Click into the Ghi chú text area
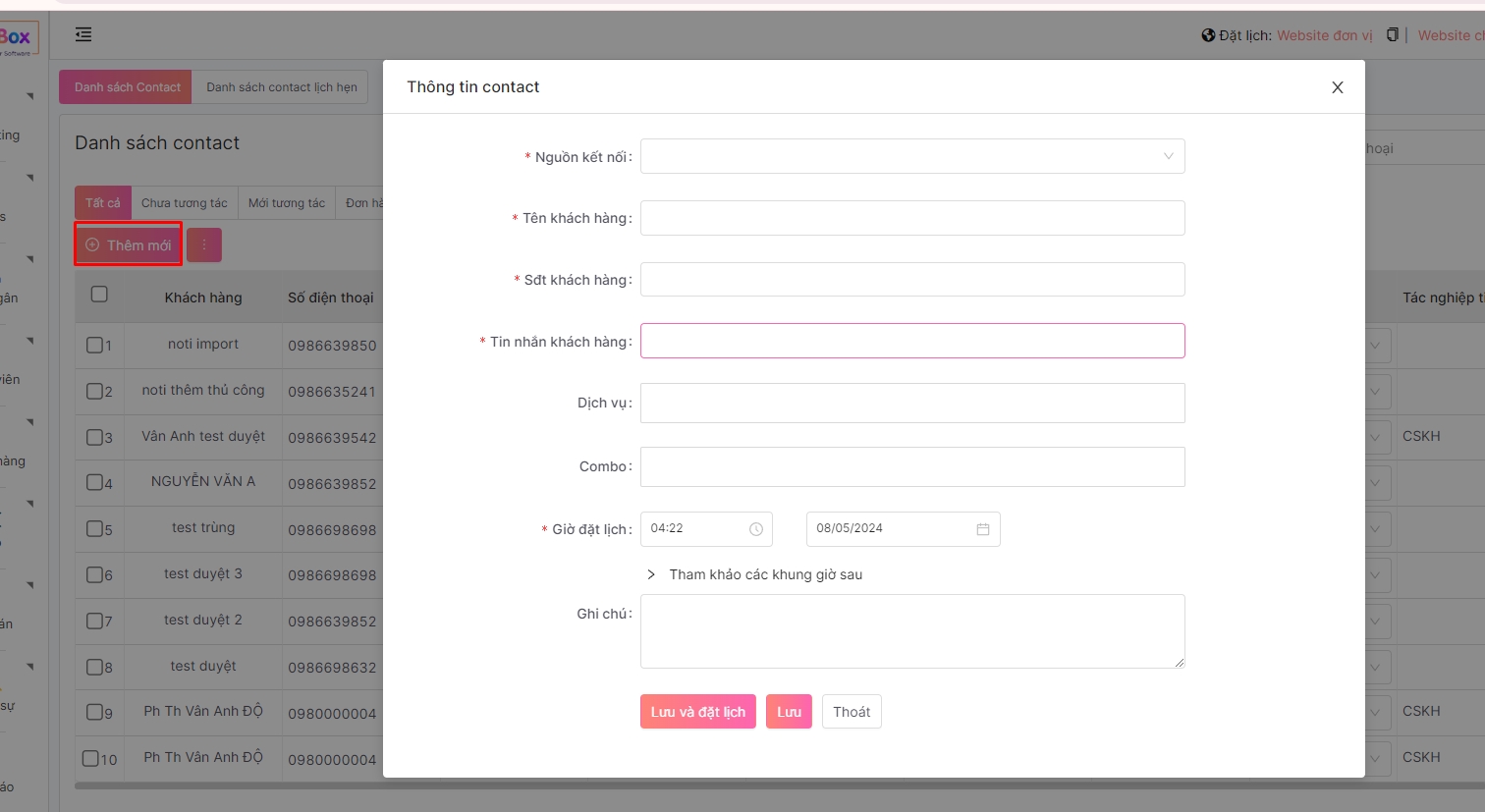1485x812 pixels. point(911,630)
